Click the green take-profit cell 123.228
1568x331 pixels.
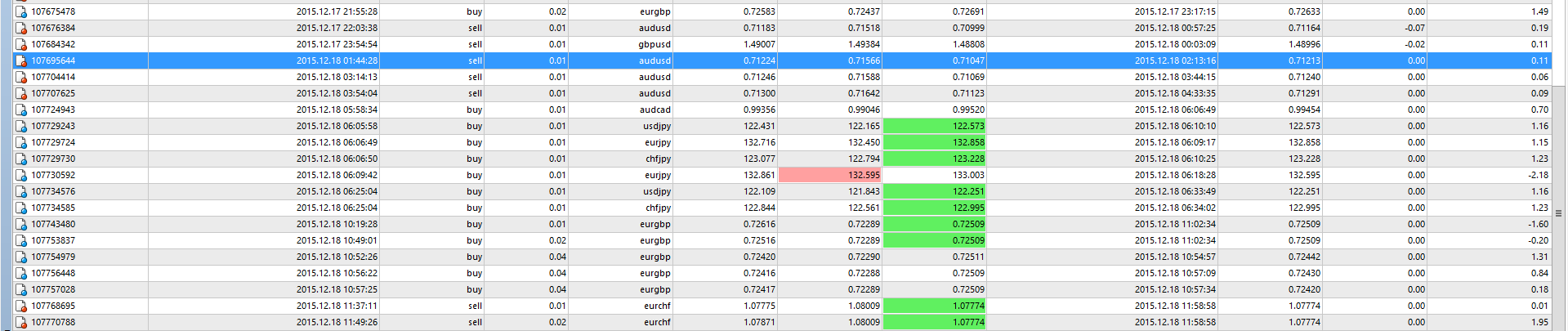point(935,159)
